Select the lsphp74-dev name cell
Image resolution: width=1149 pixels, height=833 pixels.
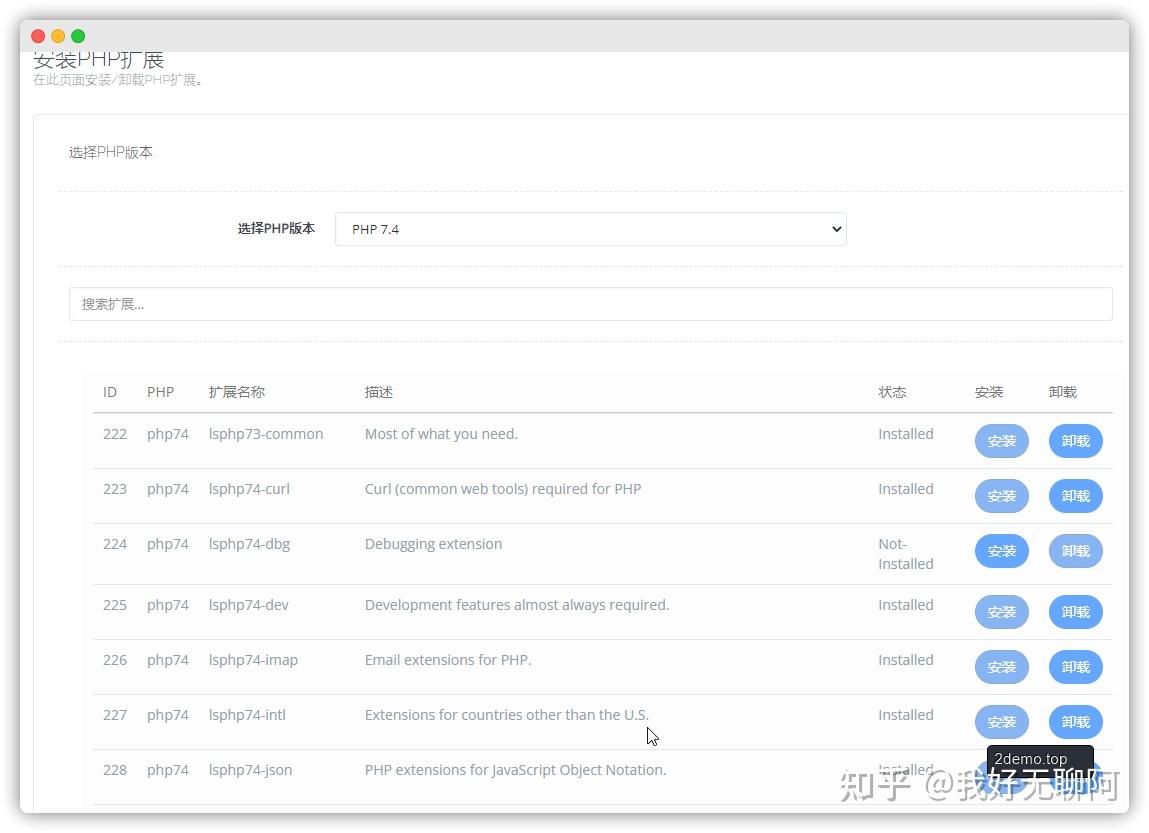click(248, 604)
